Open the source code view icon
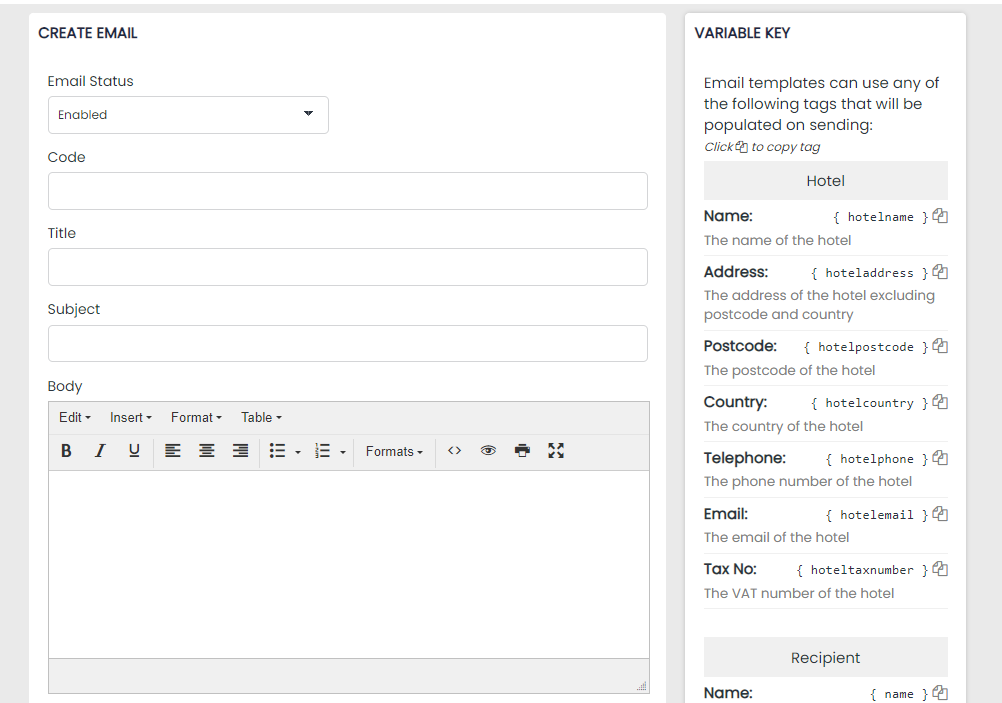 [x=455, y=451]
